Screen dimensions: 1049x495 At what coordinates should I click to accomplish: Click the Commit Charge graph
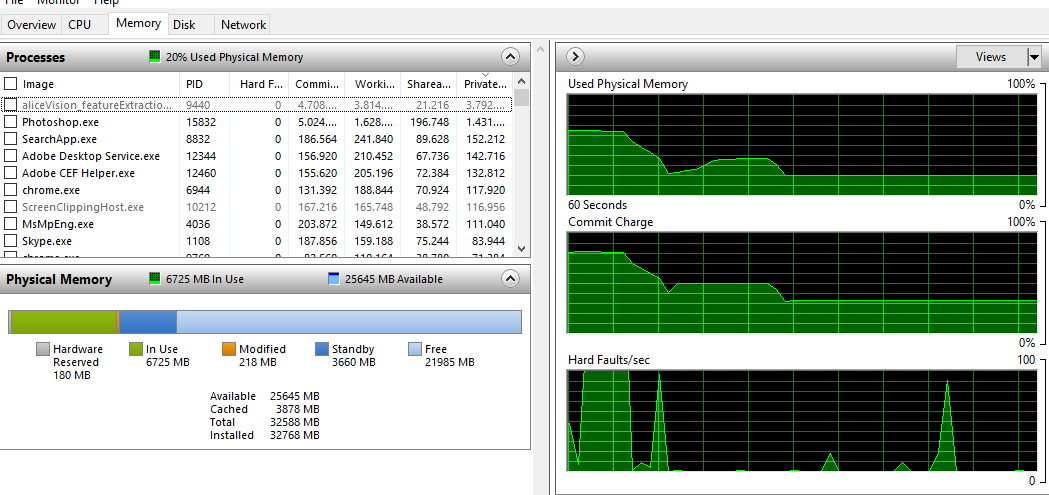[x=801, y=282]
